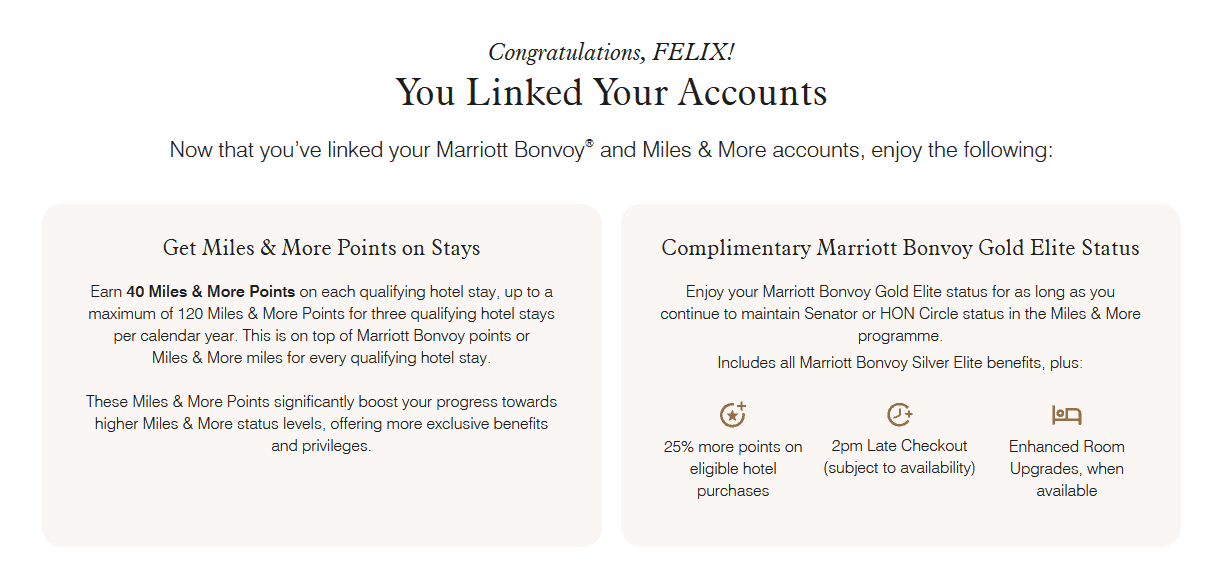1212x569 pixels.
Task: Click the "(subject to availability)" note
Action: coord(899,468)
